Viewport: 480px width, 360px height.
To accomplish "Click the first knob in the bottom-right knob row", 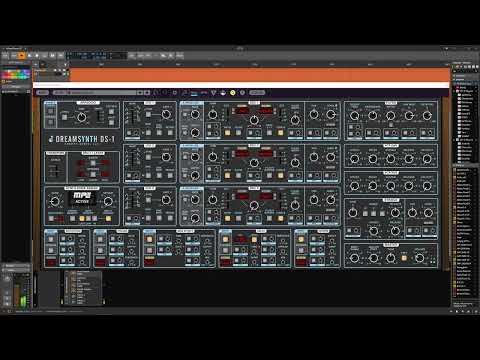I will coord(354,258).
